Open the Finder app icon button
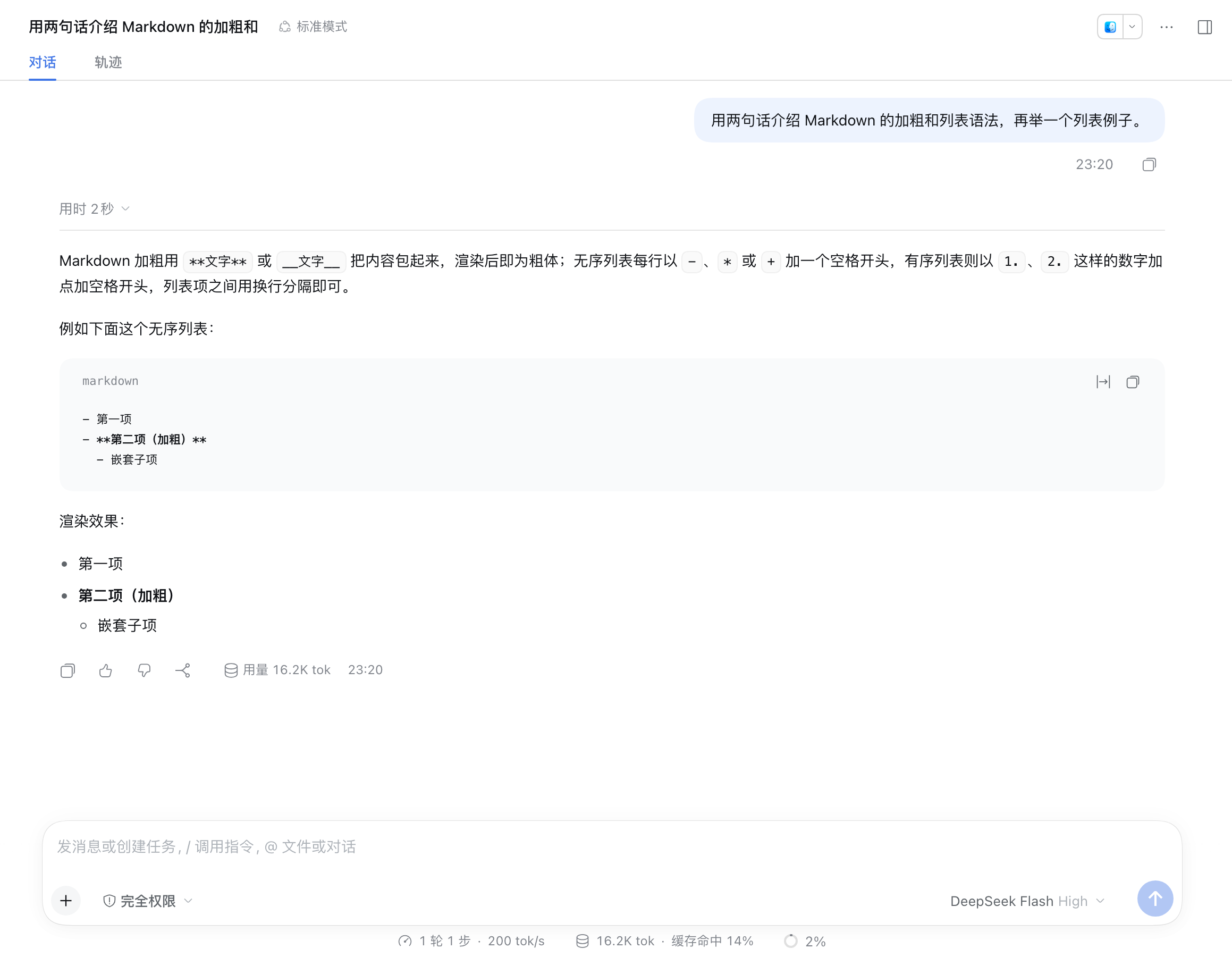 pos(1110,27)
